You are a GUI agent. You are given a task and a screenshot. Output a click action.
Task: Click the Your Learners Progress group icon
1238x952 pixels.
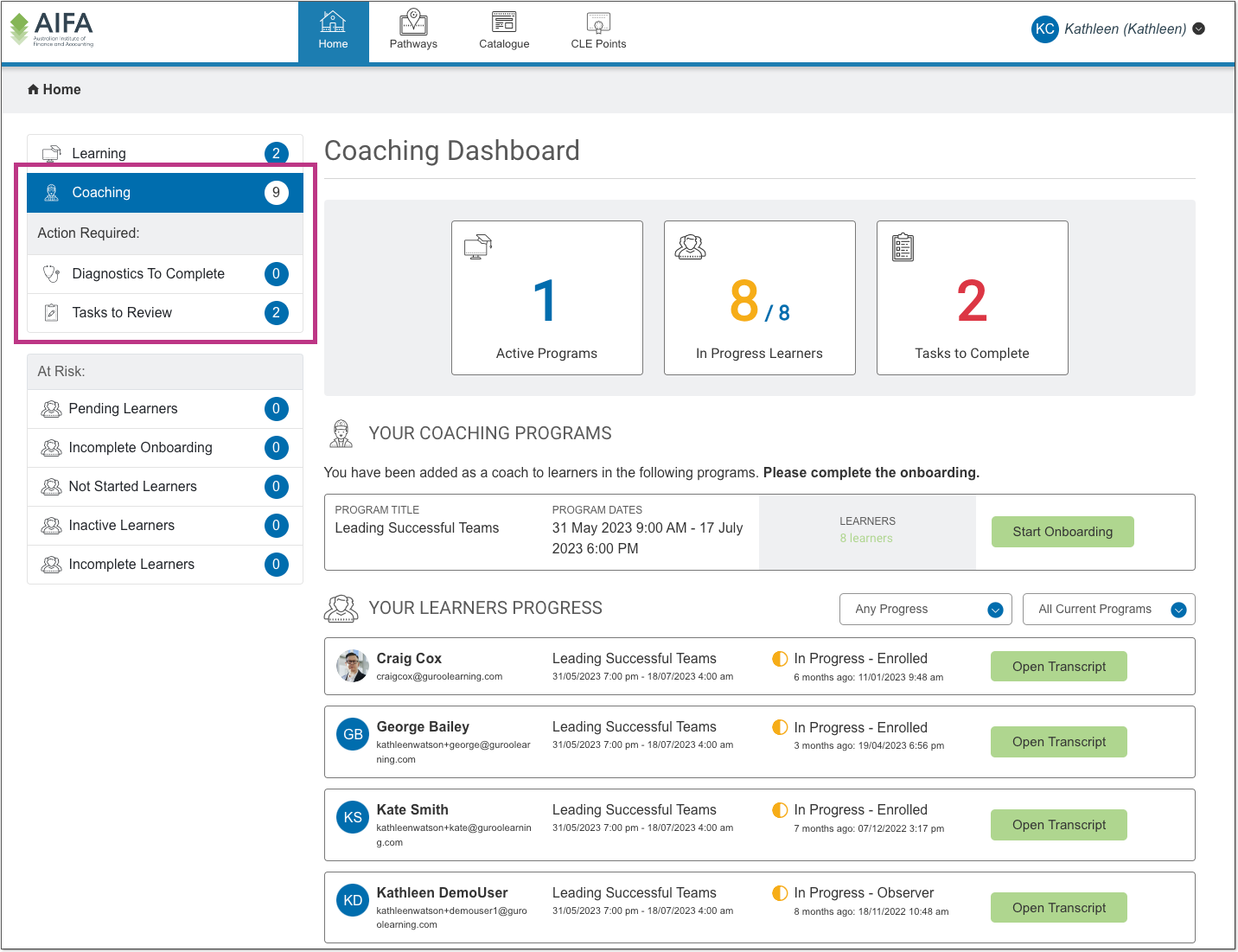click(x=341, y=608)
